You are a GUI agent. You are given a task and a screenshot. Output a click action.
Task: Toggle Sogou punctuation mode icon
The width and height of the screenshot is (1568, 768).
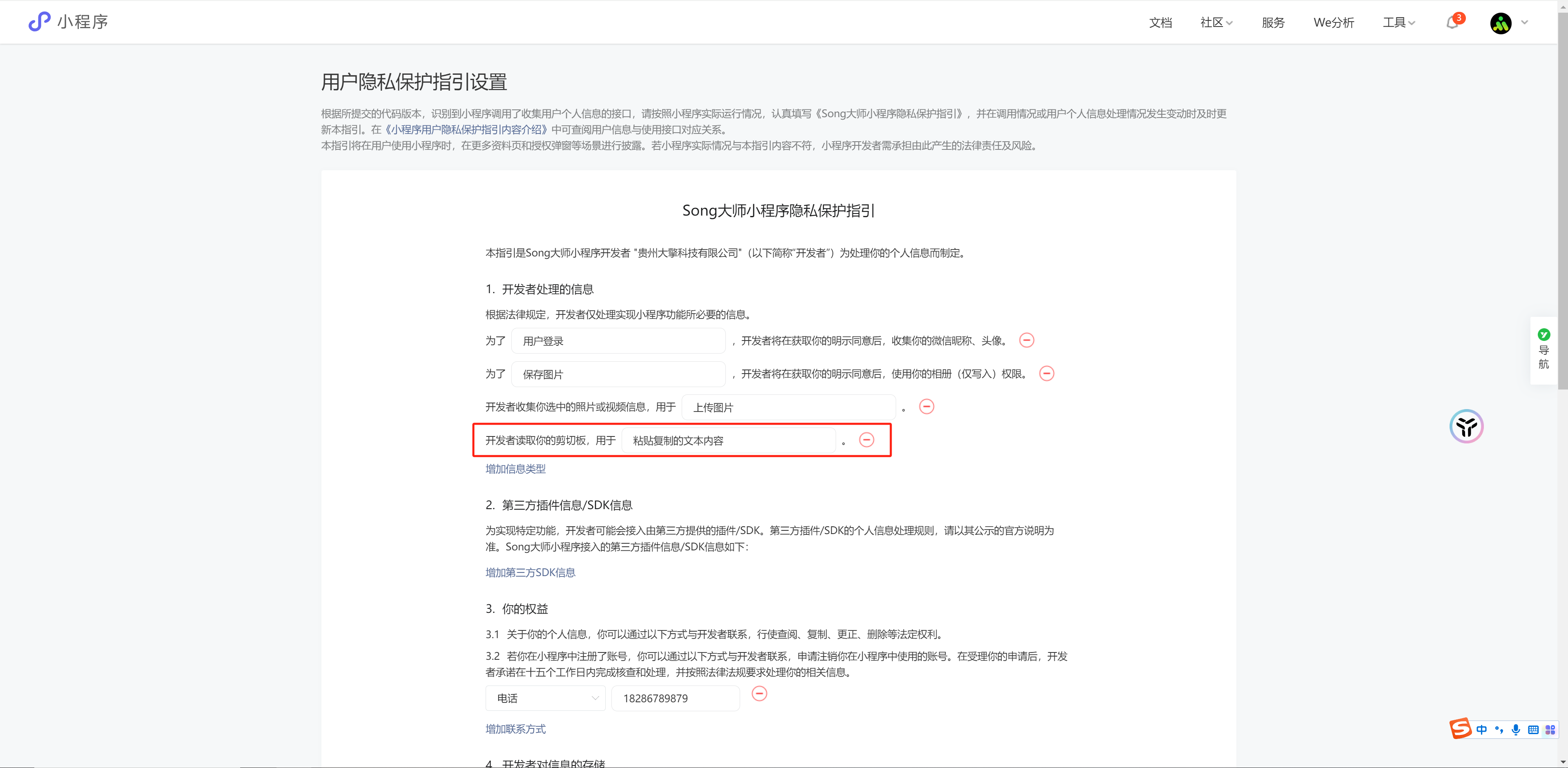click(x=1498, y=730)
